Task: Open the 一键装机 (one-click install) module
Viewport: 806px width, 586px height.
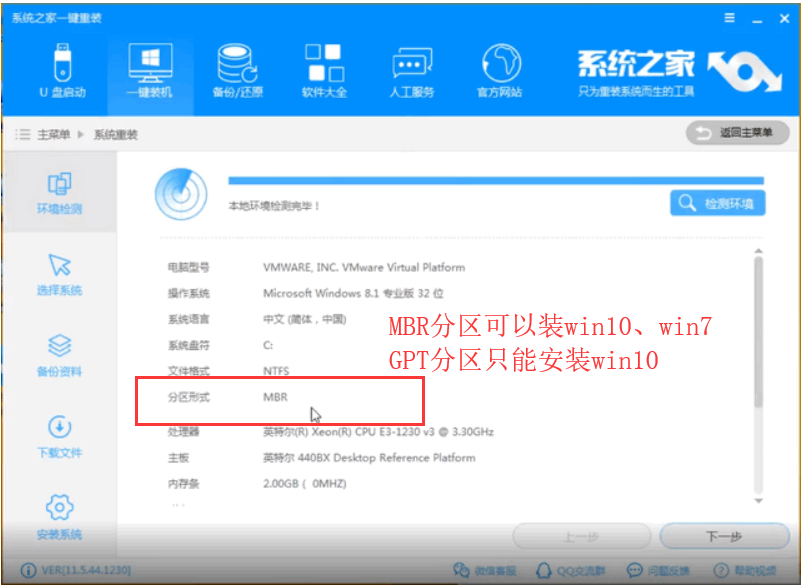Action: point(148,69)
